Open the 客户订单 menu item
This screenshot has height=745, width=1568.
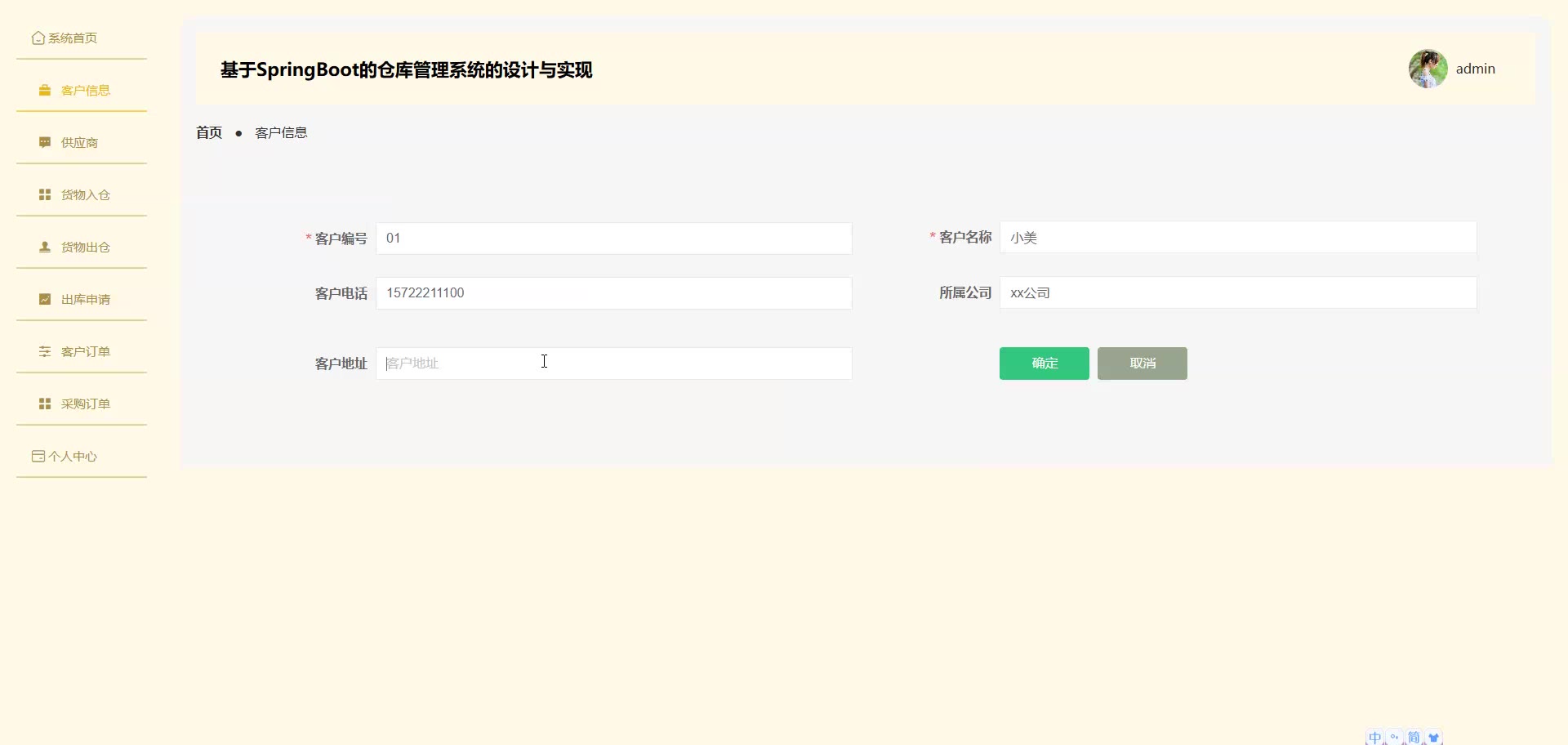82,352
